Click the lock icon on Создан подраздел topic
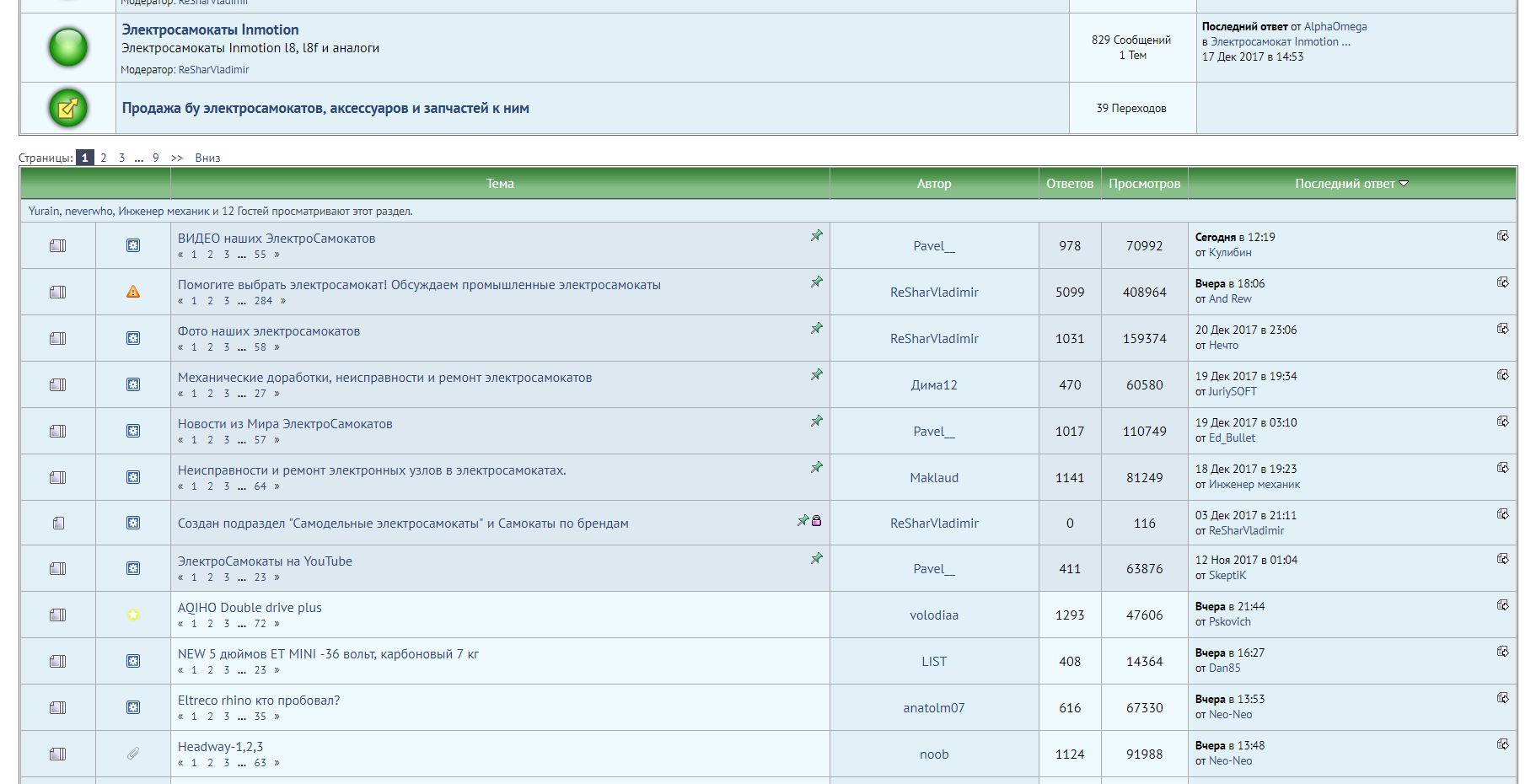The image size is (1536, 784). tap(816, 521)
